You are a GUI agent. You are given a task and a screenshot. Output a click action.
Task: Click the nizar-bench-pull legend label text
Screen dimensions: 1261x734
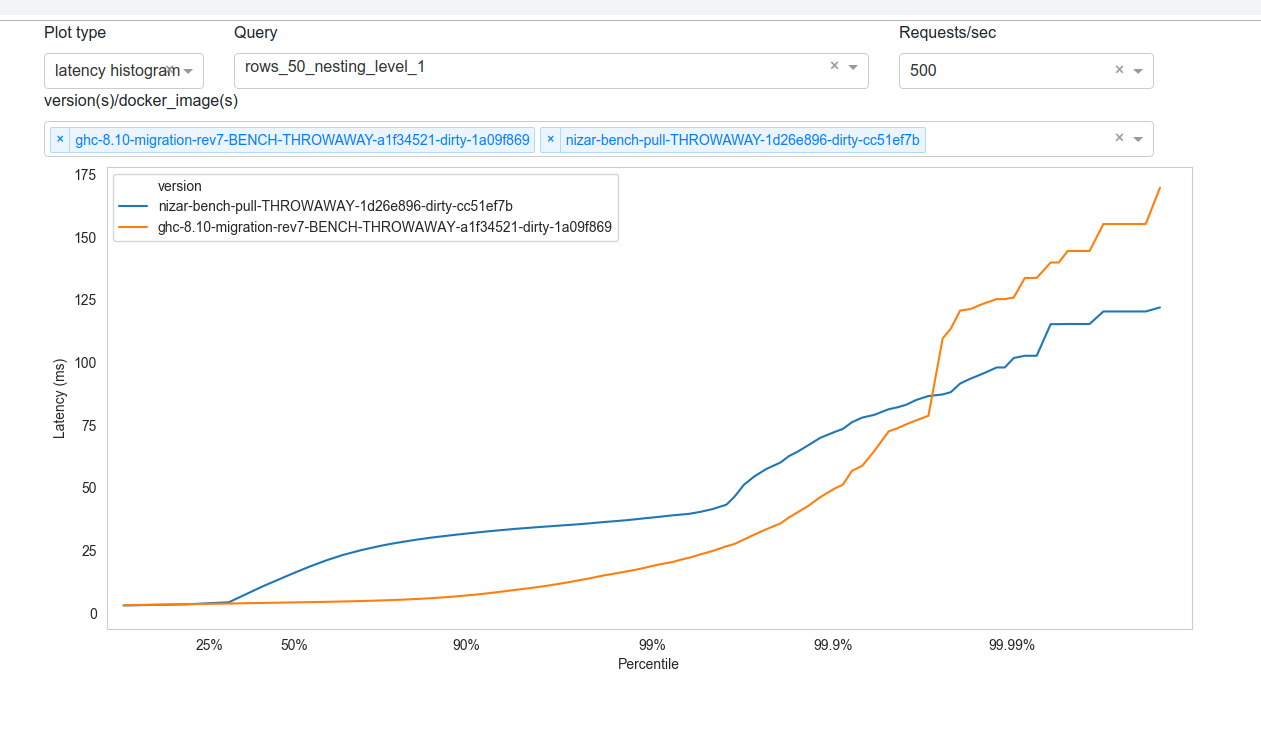pyautogui.click(x=336, y=206)
